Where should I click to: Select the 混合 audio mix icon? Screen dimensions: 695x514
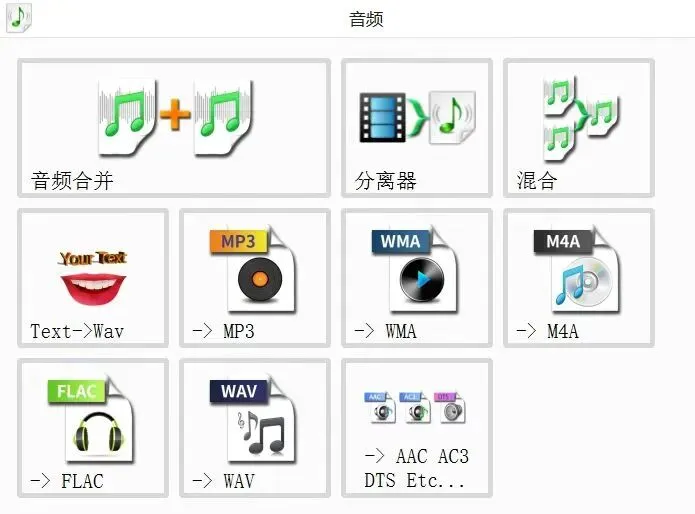[x=580, y=117]
